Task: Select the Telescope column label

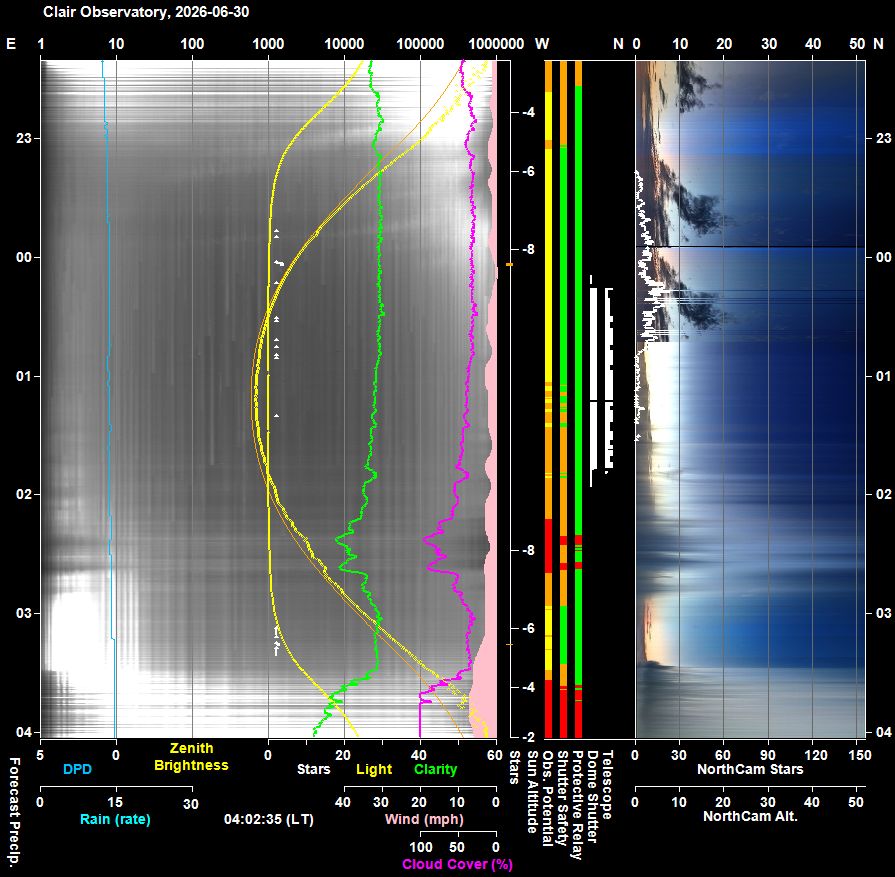Action: 606,785
